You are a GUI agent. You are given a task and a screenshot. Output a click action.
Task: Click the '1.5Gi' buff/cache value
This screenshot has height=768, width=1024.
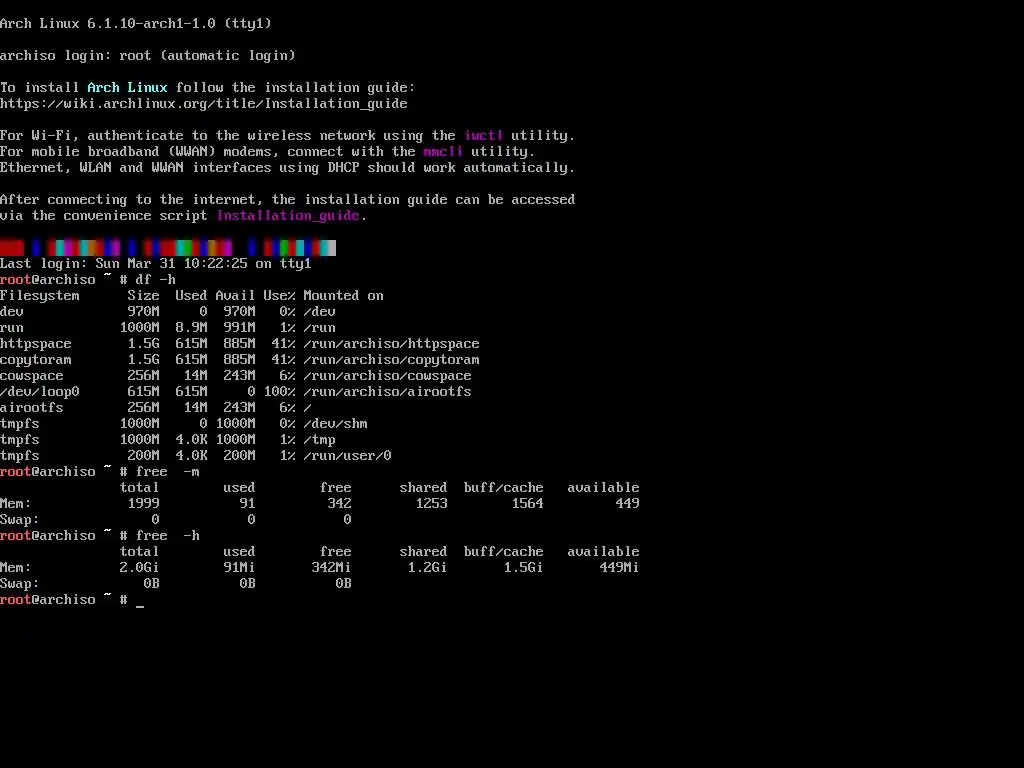point(524,568)
